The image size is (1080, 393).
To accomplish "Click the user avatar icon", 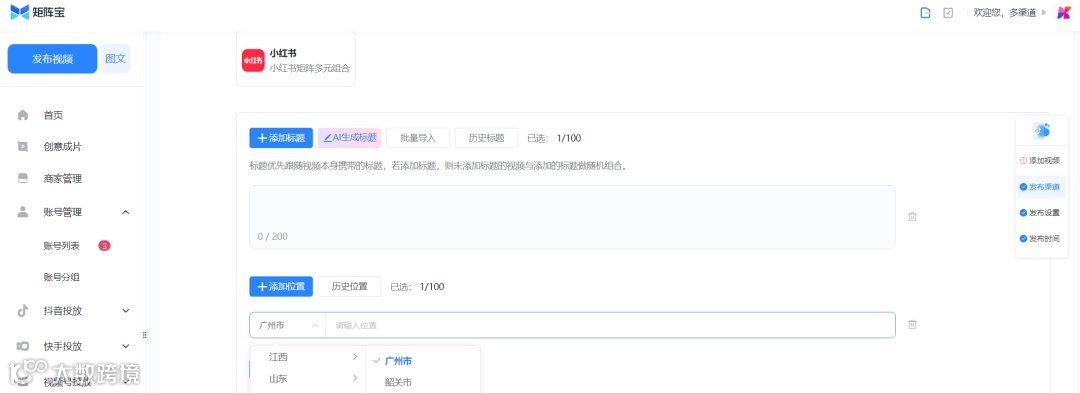I will point(1064,12).
